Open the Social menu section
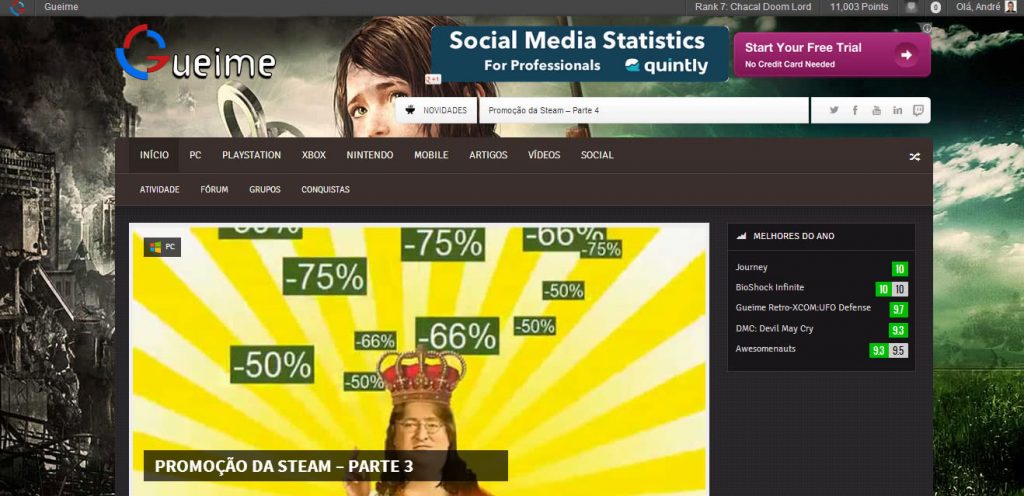1024x496 pixels. pyautogui.click(x=597, y=155)
